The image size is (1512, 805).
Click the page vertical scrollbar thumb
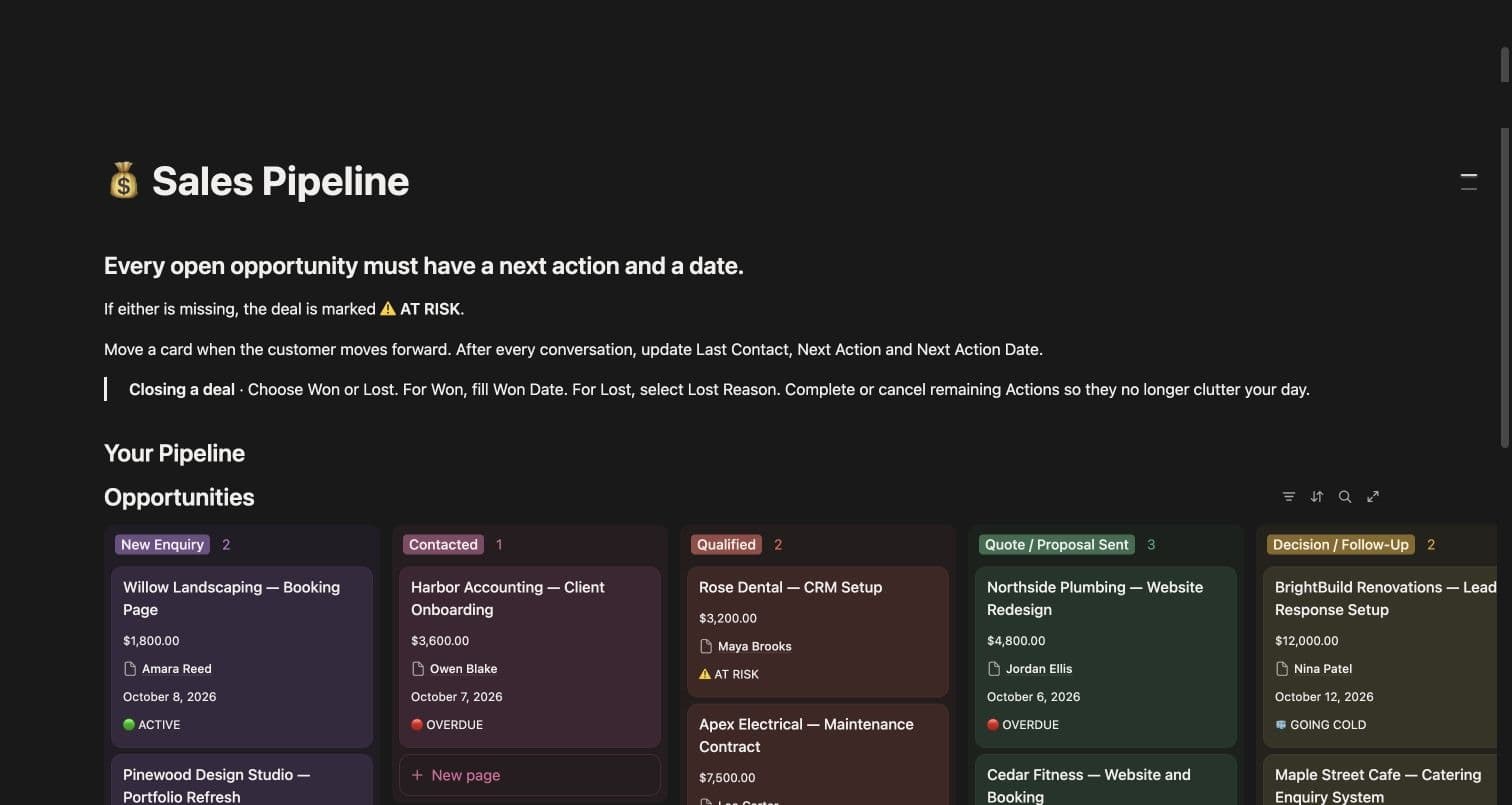(1504, 288)
